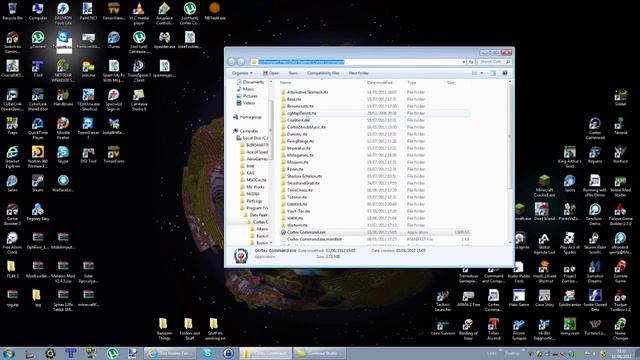Select PerfLogs folder in navigation tree
Viewport: 640px width, 360px height.
click(251, 201)
